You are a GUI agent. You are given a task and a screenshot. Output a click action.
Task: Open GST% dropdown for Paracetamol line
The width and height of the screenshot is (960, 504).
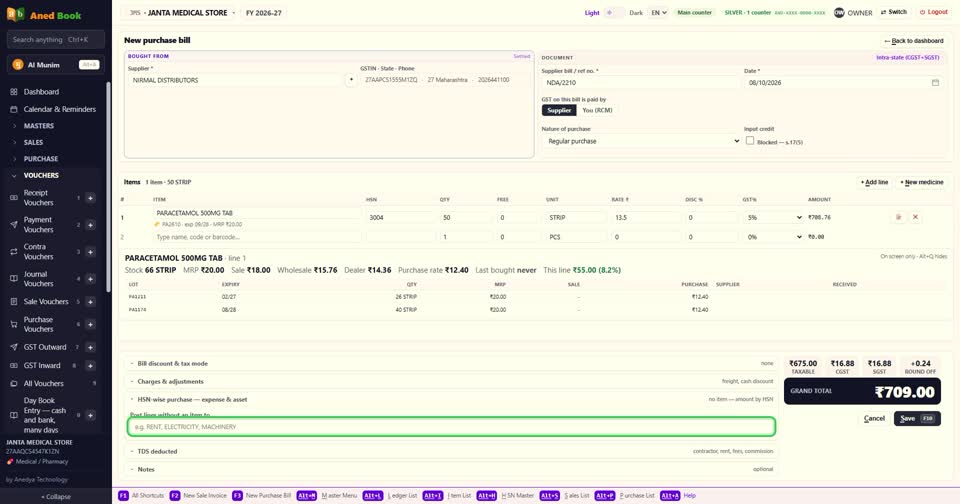[x=774, y=217]
